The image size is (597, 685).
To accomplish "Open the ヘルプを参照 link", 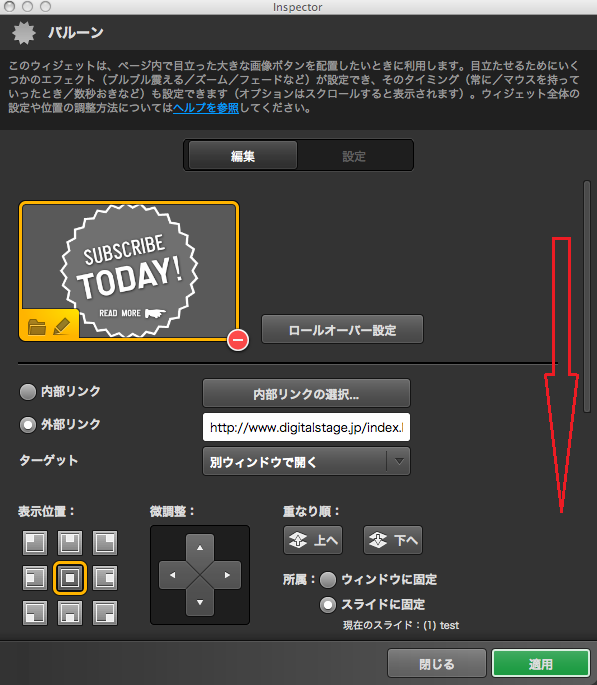I will (206, 108).
